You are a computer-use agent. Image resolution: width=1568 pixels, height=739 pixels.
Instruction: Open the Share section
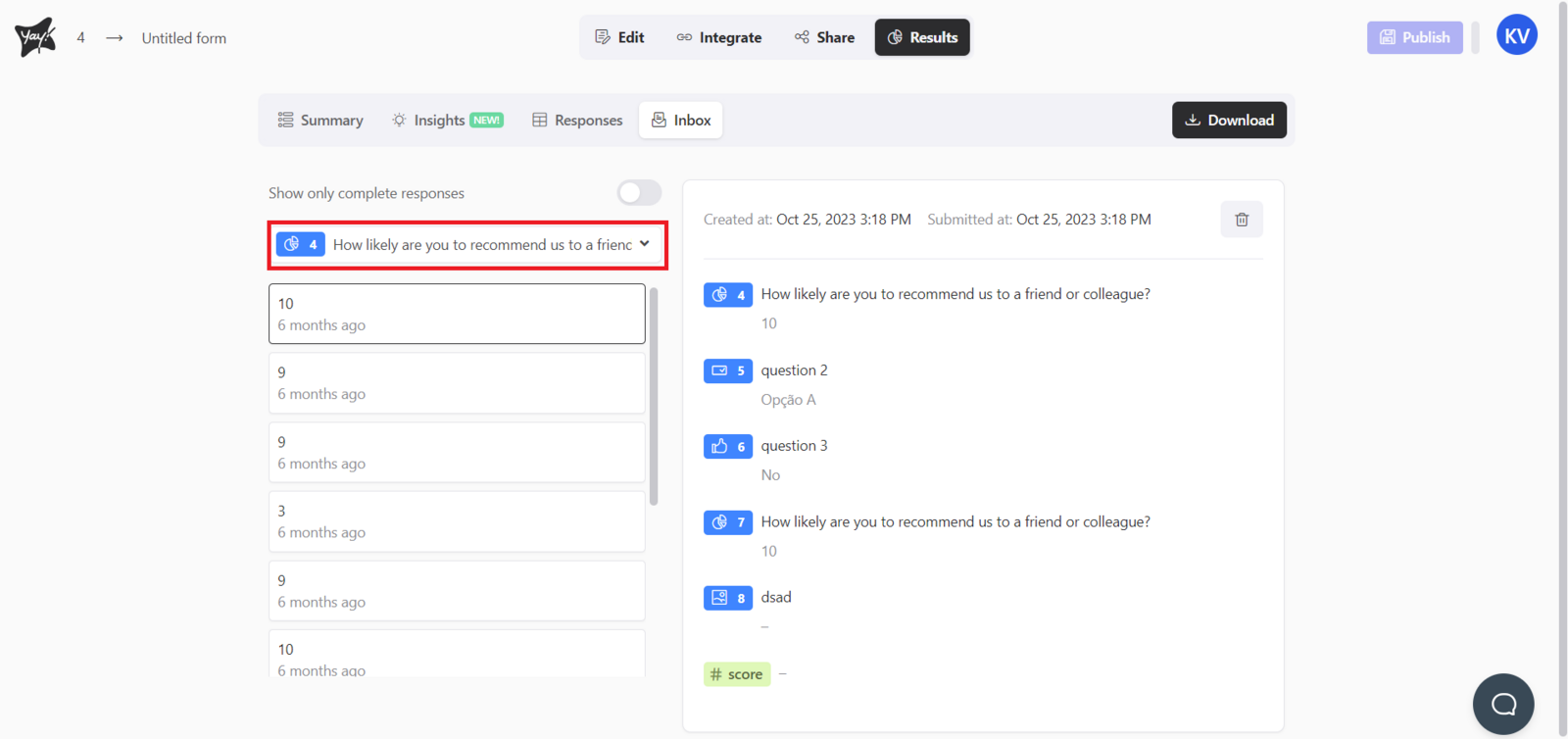824,37
